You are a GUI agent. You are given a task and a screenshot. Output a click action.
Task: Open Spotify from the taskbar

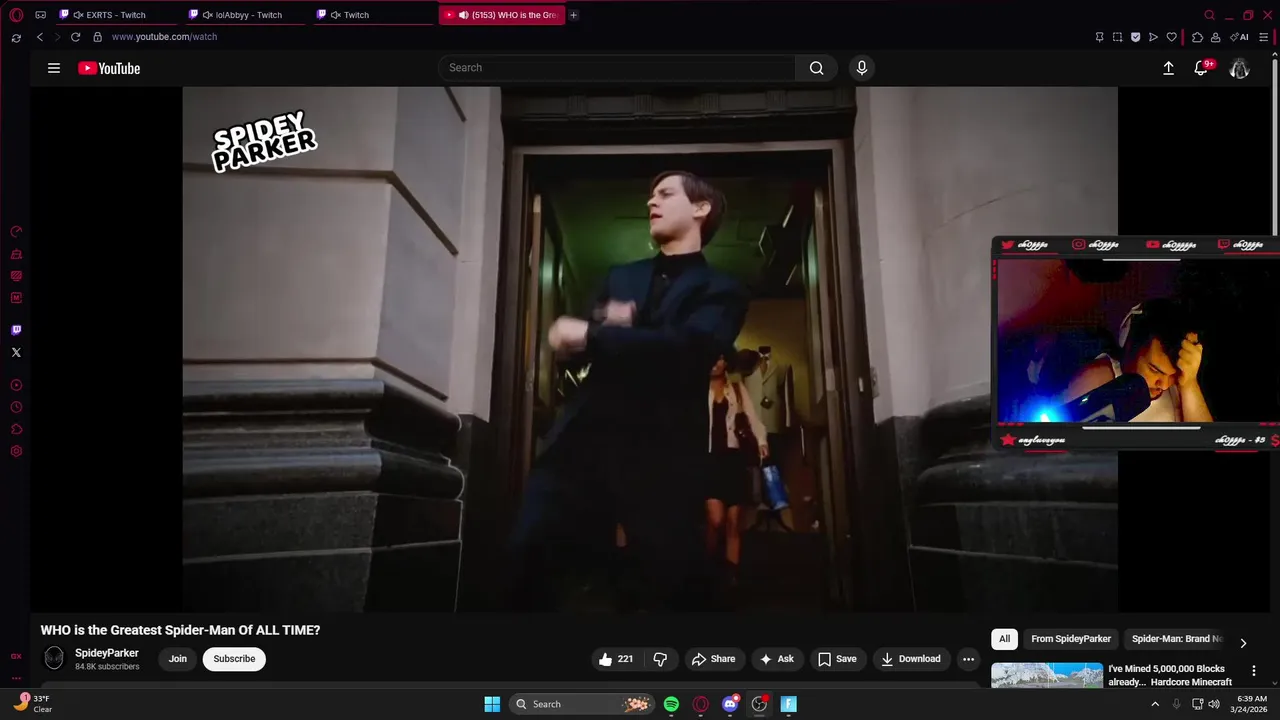coord(671,704)
